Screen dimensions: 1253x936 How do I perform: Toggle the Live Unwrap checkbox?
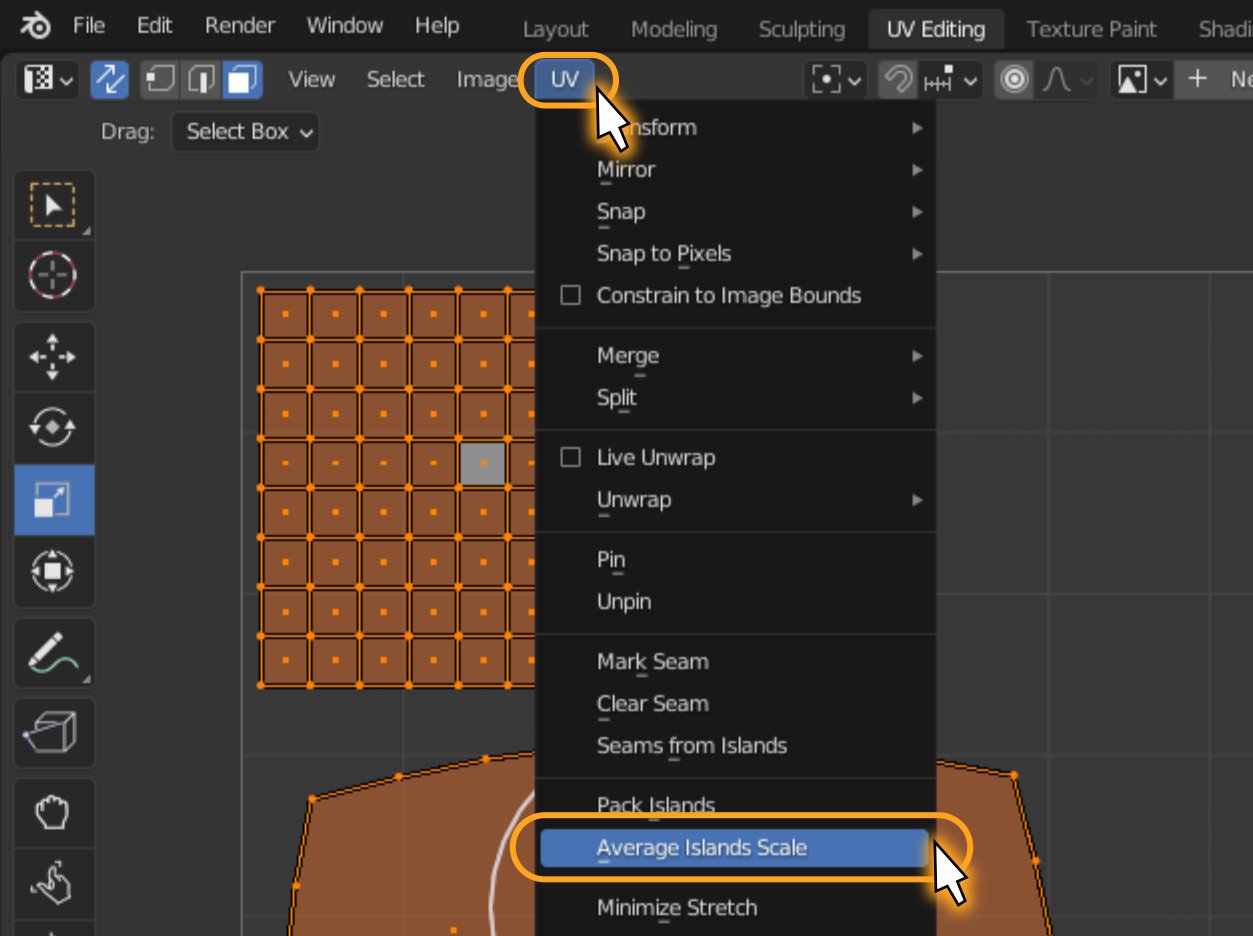570,458
